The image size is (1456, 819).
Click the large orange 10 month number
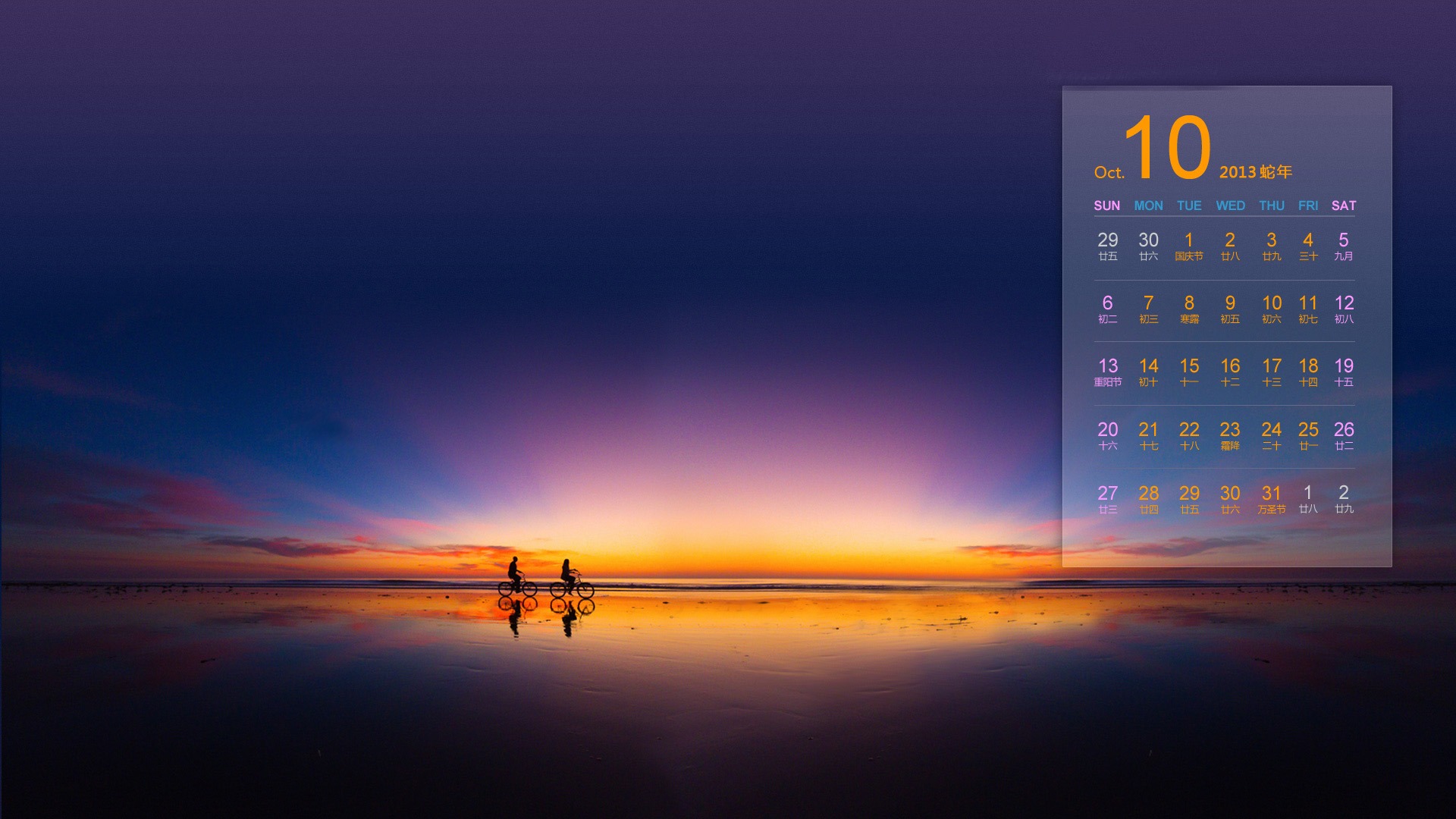pyautogui.click(x=1167, y=148)
